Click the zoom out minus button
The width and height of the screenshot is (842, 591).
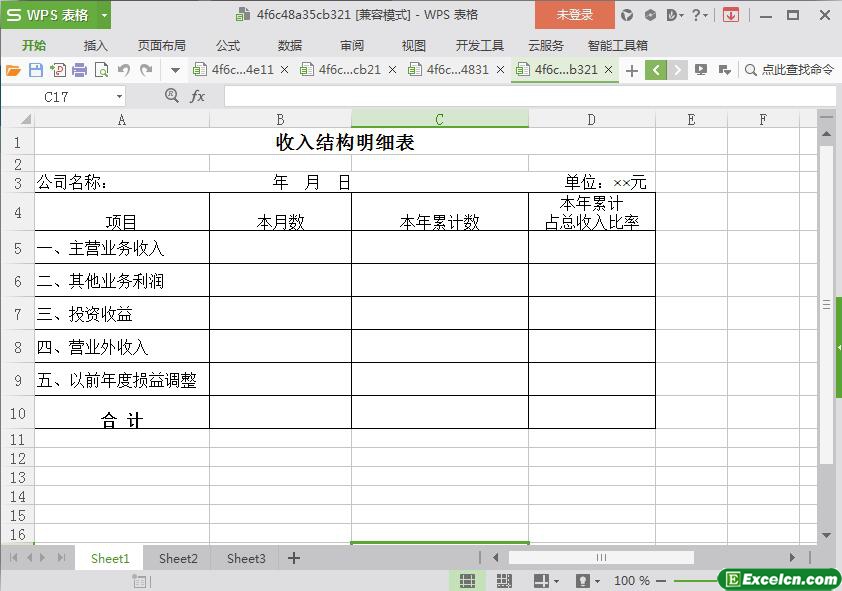click(661, 581)
